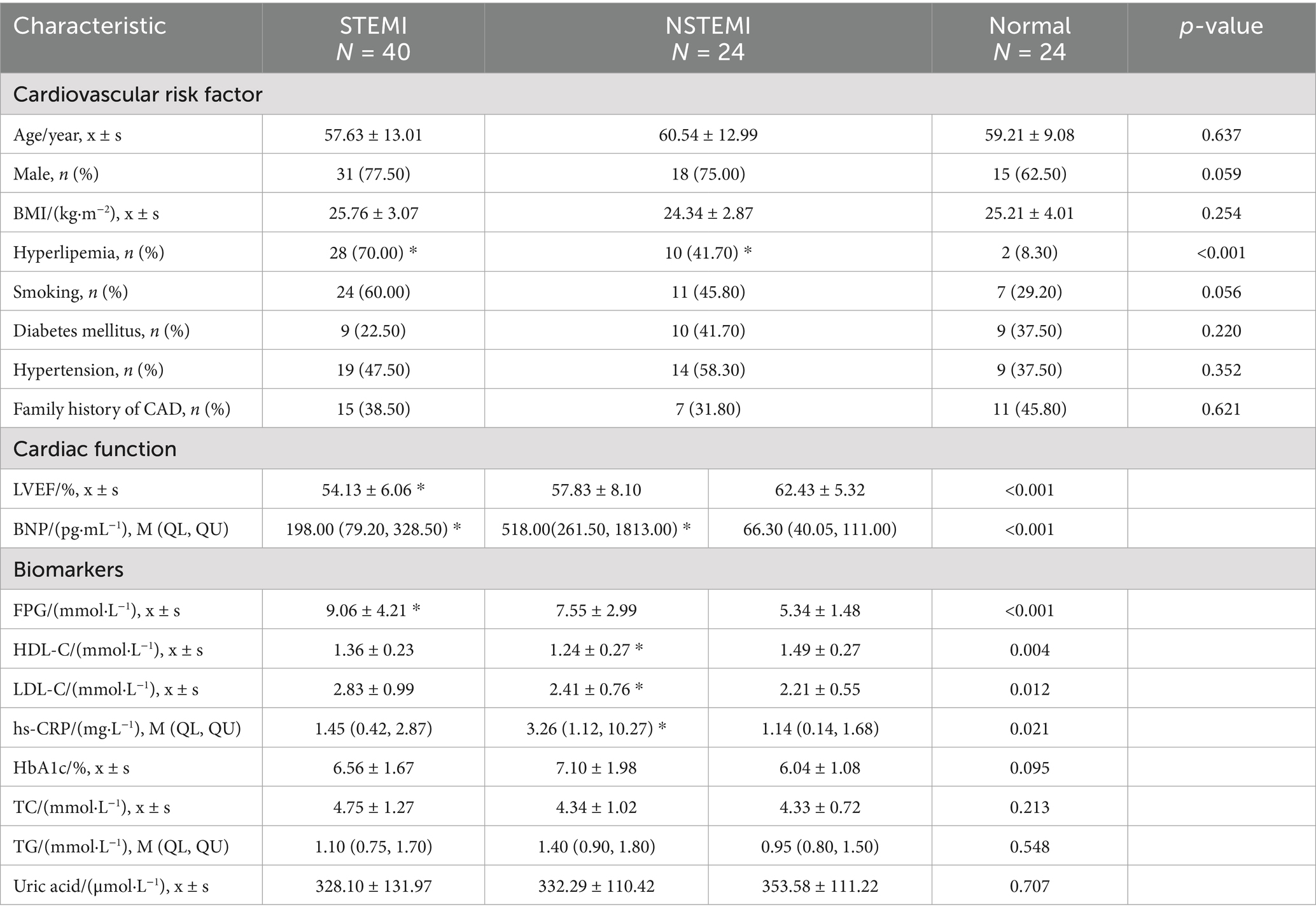Click the cell showing 28 (70.00) *
The image size is (1316, 916).
[373, 253]
